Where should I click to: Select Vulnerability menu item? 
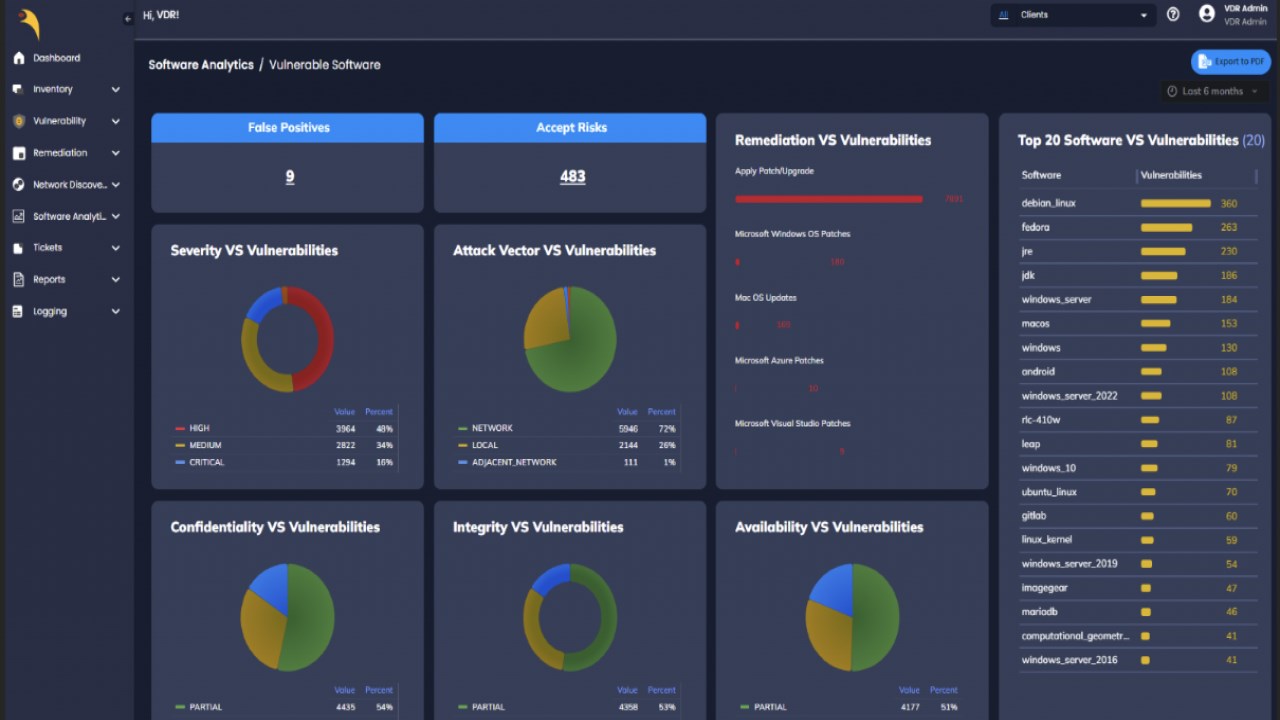point(59,121)
